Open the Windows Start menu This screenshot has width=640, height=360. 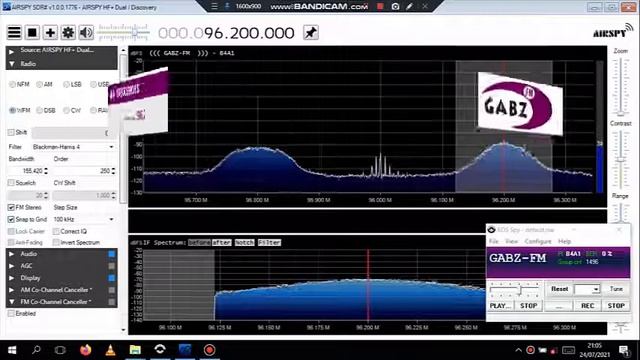click(12, 350)
